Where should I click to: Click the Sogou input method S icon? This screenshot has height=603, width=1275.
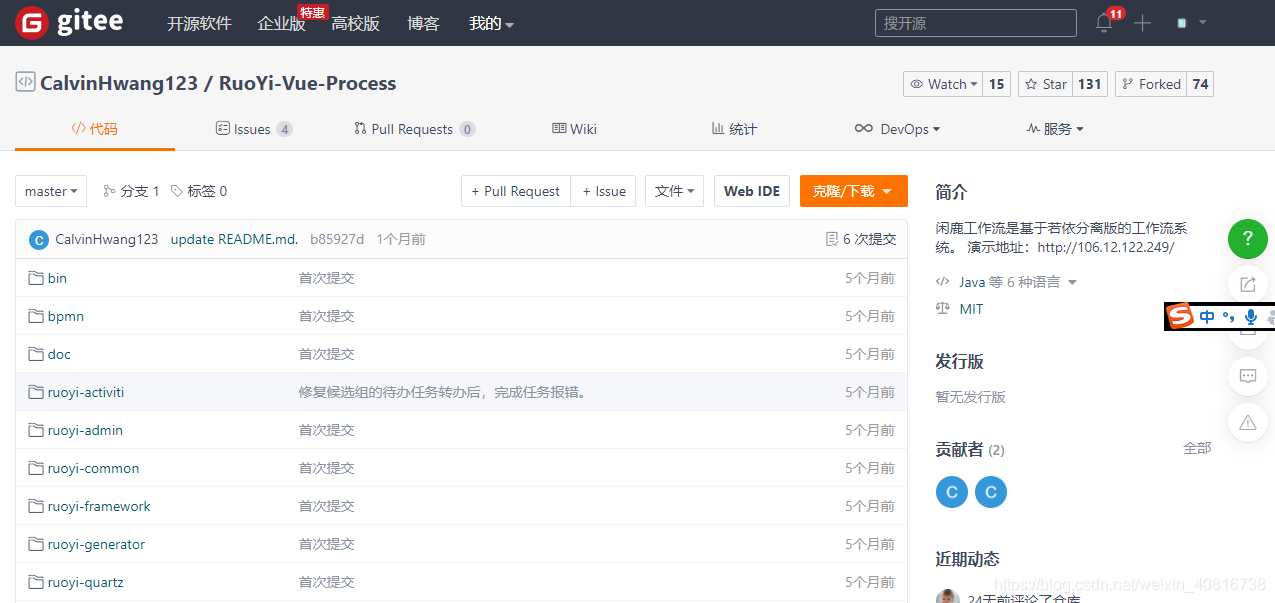(1181, 317)
